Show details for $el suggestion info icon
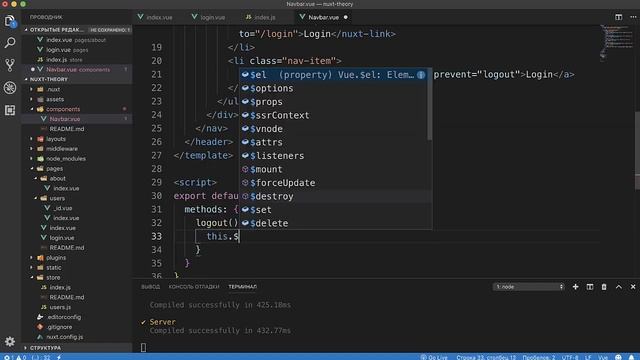 click(421, 75)
